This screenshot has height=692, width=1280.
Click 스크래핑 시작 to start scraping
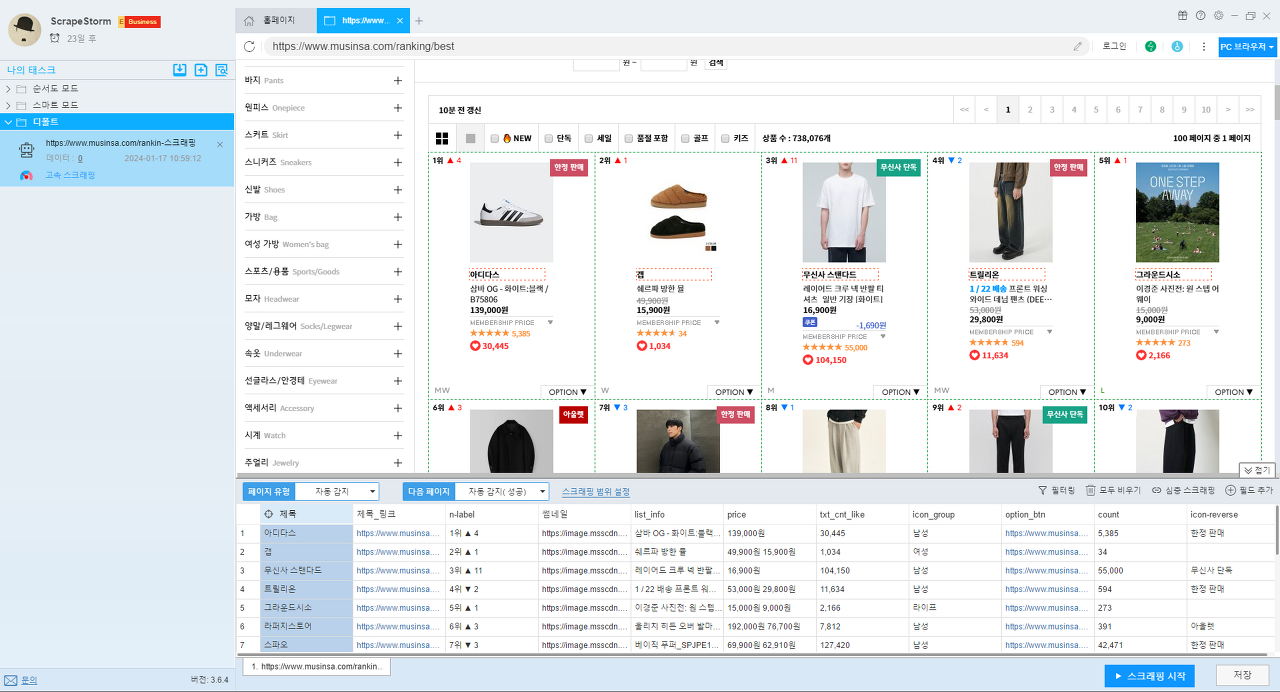1150,676
